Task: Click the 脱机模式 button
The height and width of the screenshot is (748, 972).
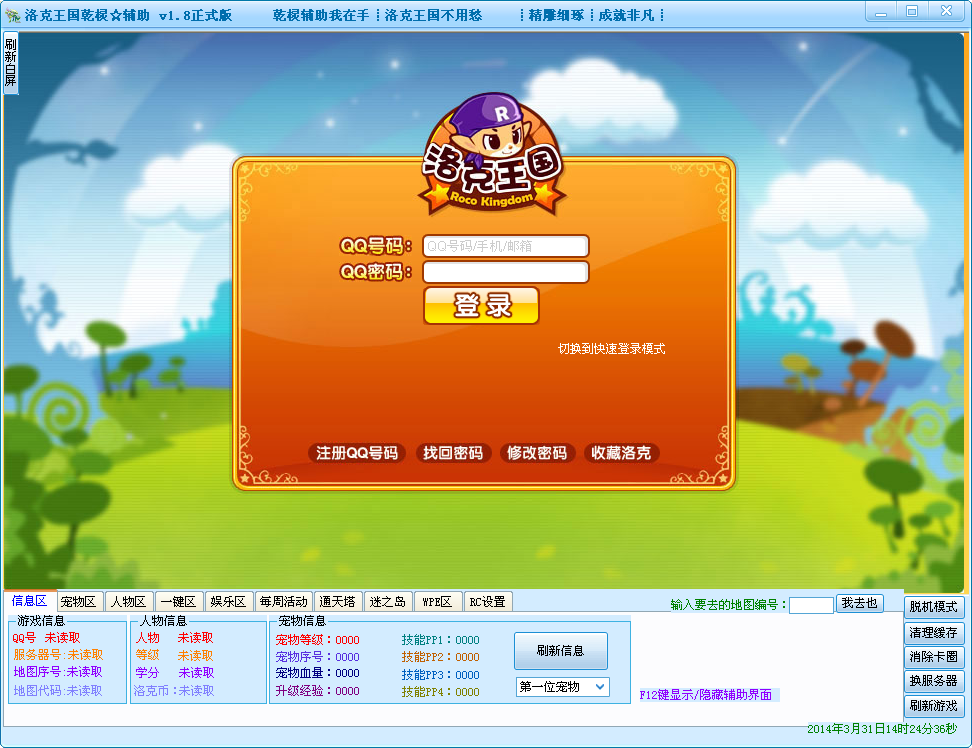Action: pos(934,607)
